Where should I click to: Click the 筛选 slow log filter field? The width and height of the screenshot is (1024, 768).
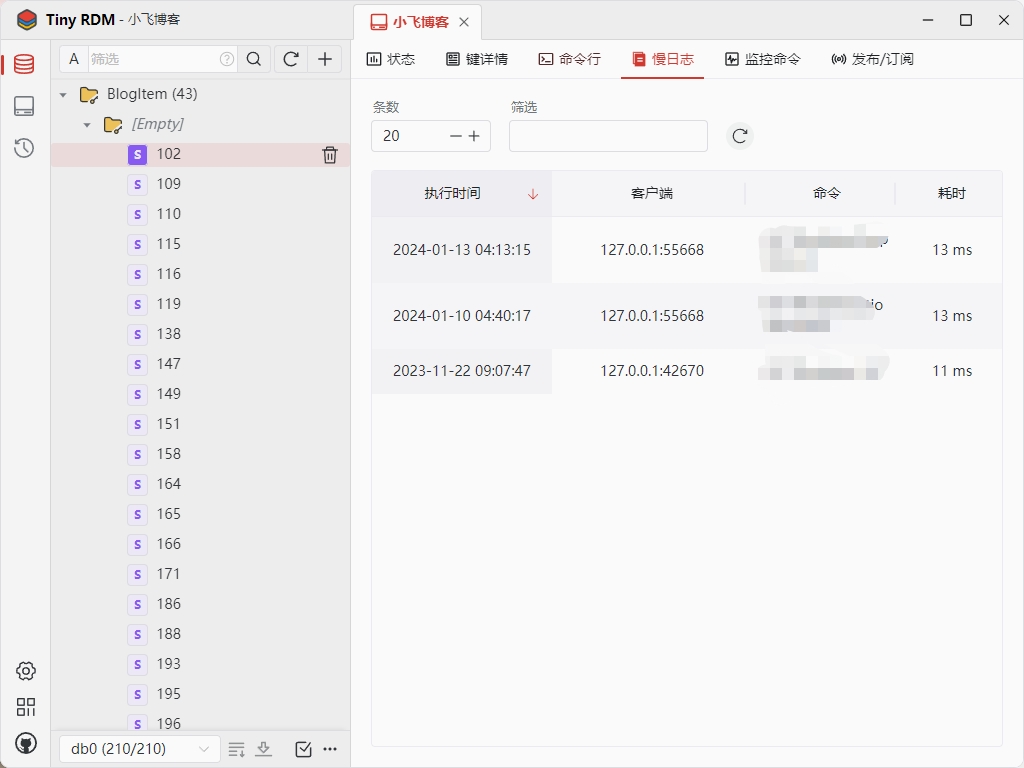tap(608, 136)
